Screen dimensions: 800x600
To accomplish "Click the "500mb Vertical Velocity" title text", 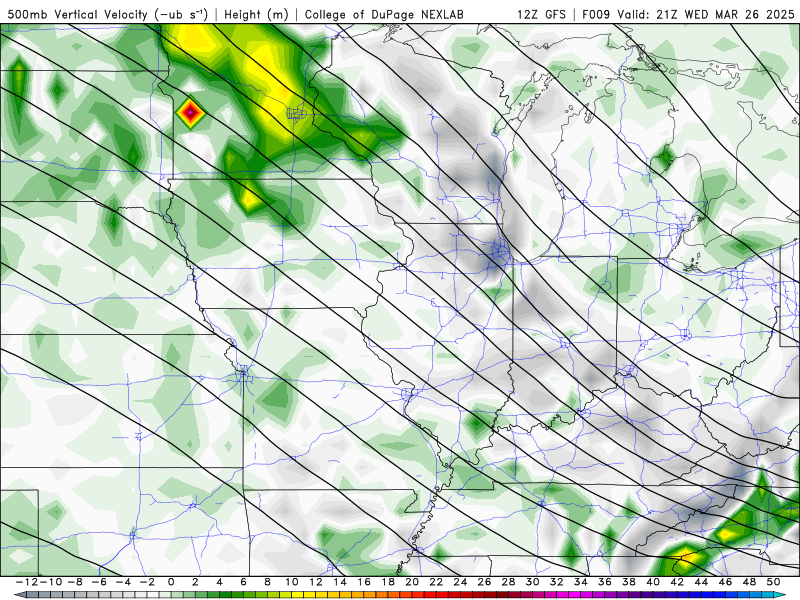I will (x=78, y=14).
